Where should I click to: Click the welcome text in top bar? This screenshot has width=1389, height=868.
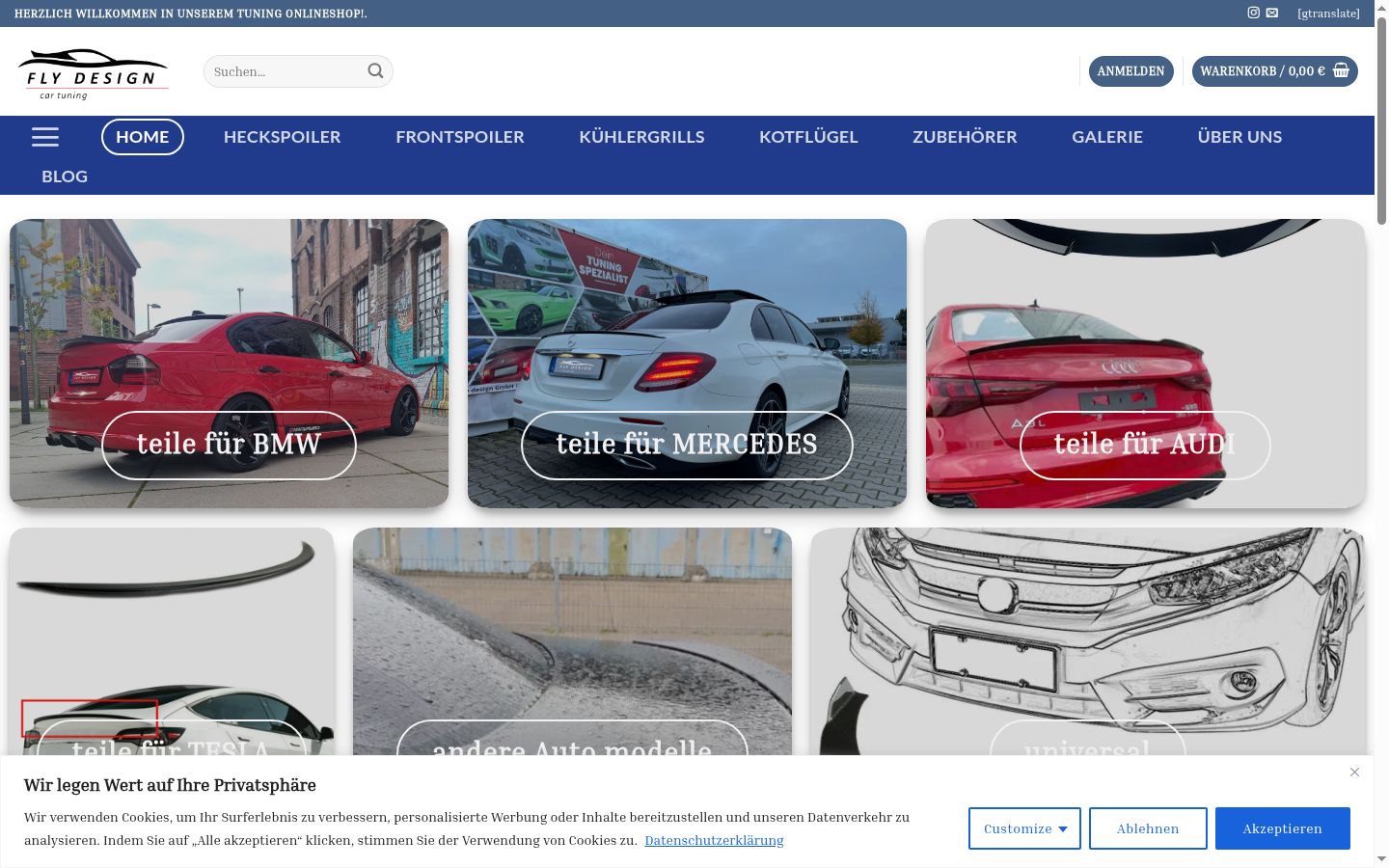[191, 14]
